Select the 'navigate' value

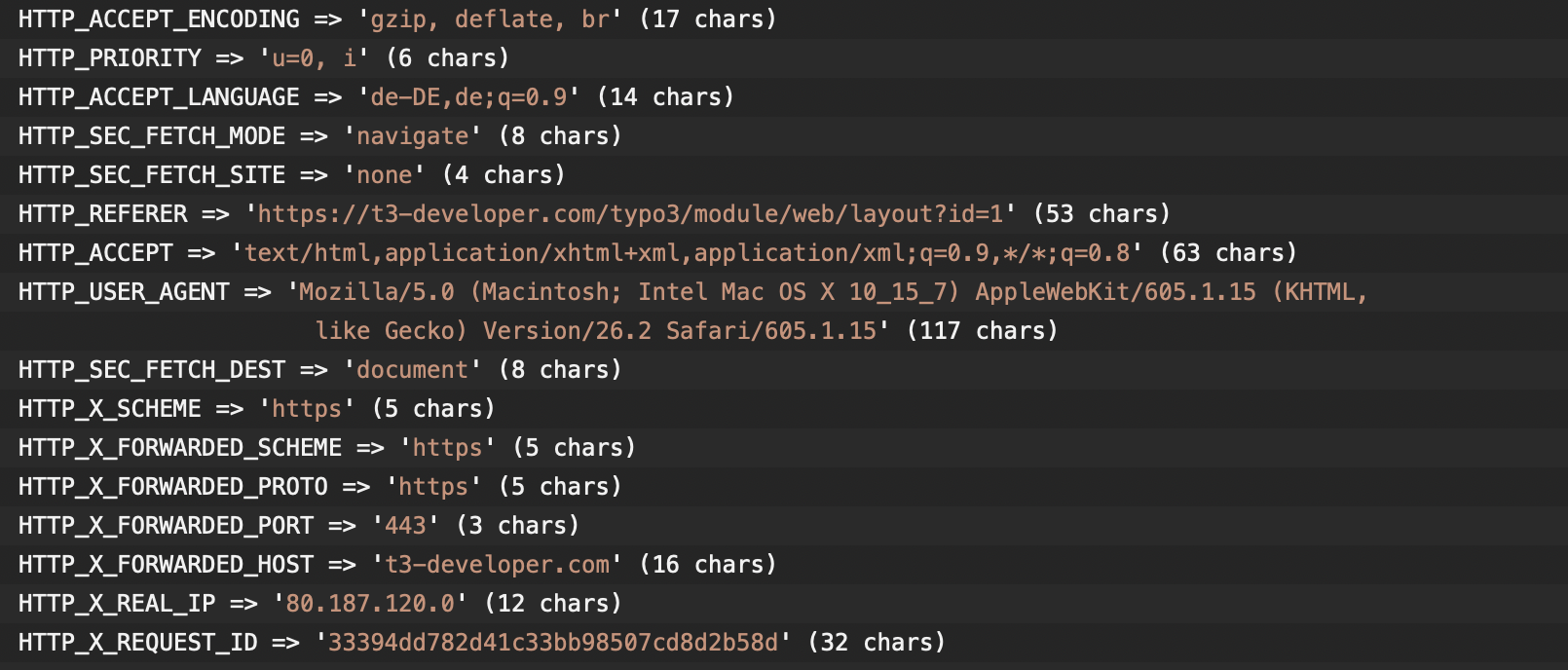pos(412,136)
